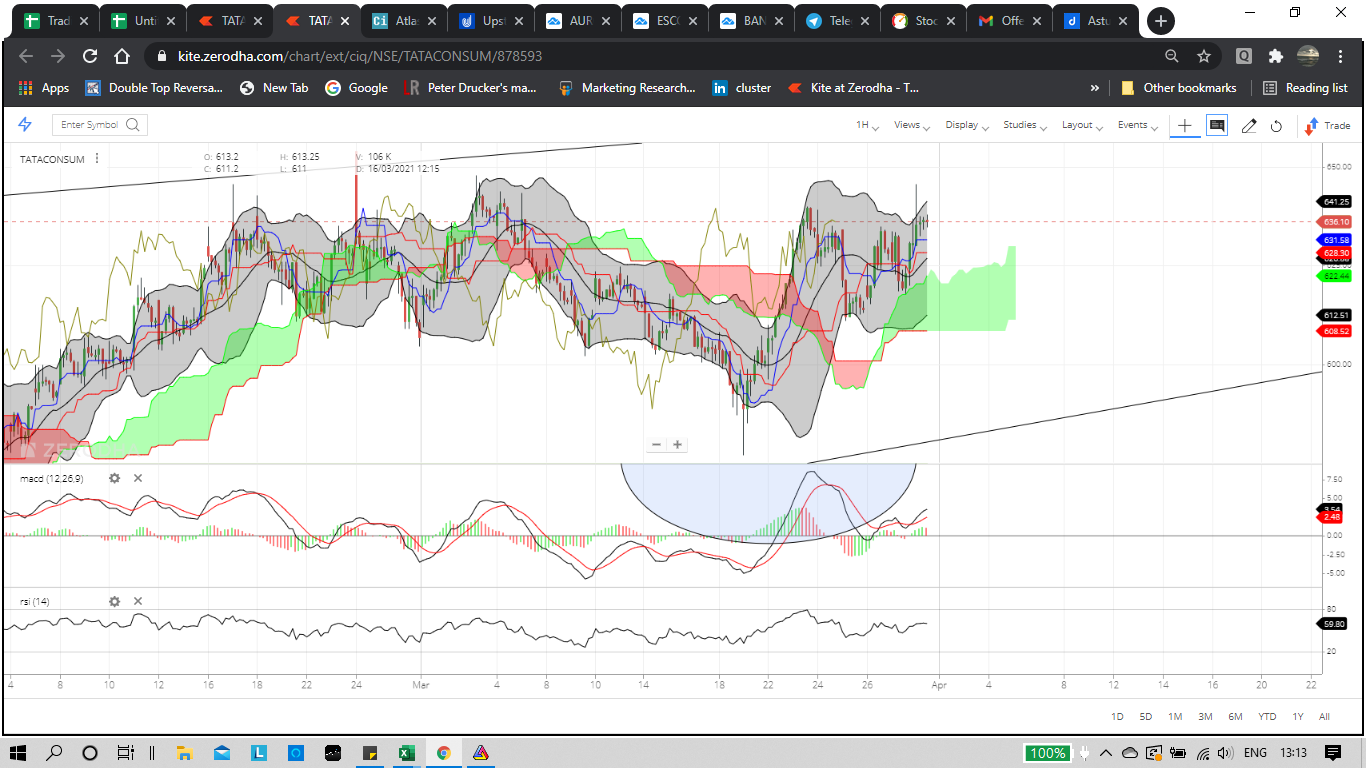Click the 641.25 price label
Screen dimensions: 1366x768
click(1336, 201)
